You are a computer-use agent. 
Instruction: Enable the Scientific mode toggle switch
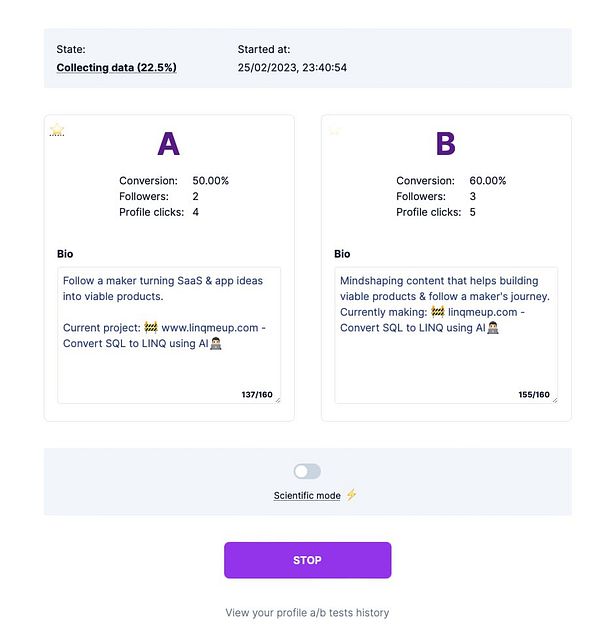coord(307,471)
